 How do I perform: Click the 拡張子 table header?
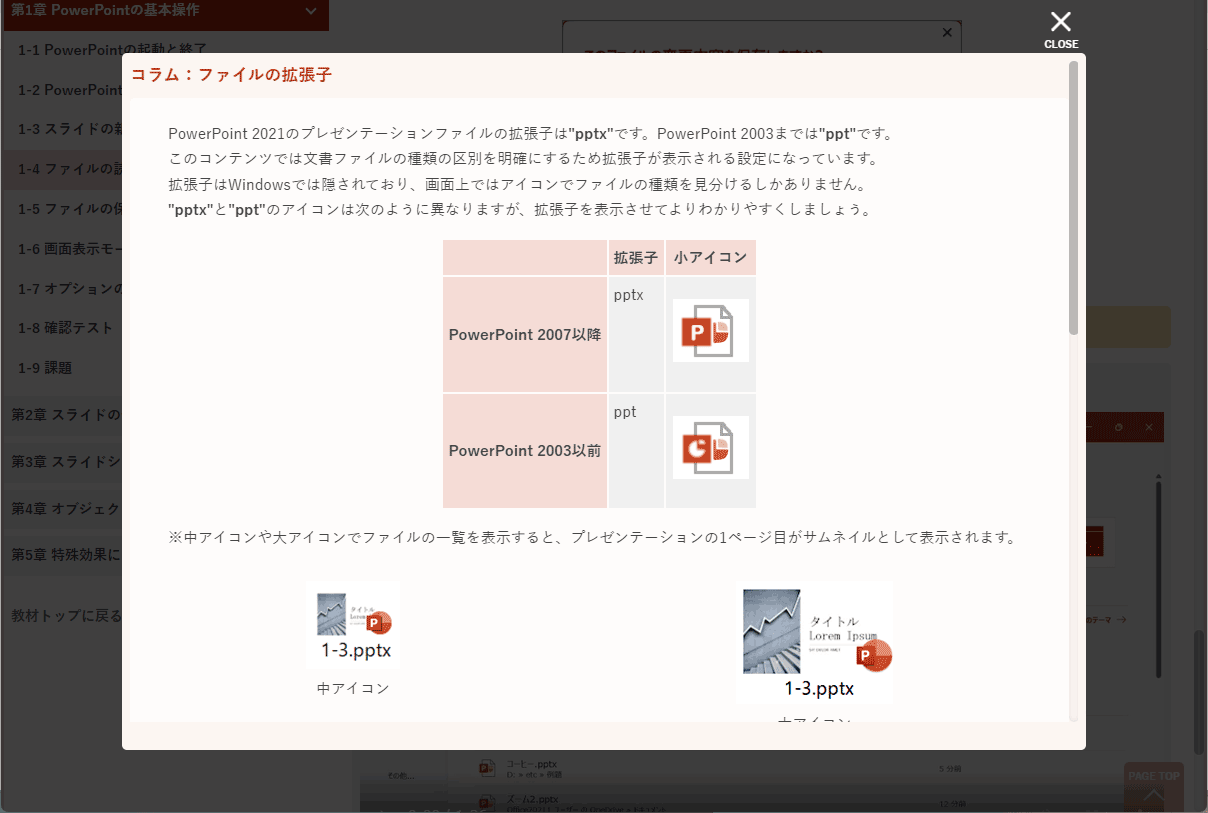636,257
